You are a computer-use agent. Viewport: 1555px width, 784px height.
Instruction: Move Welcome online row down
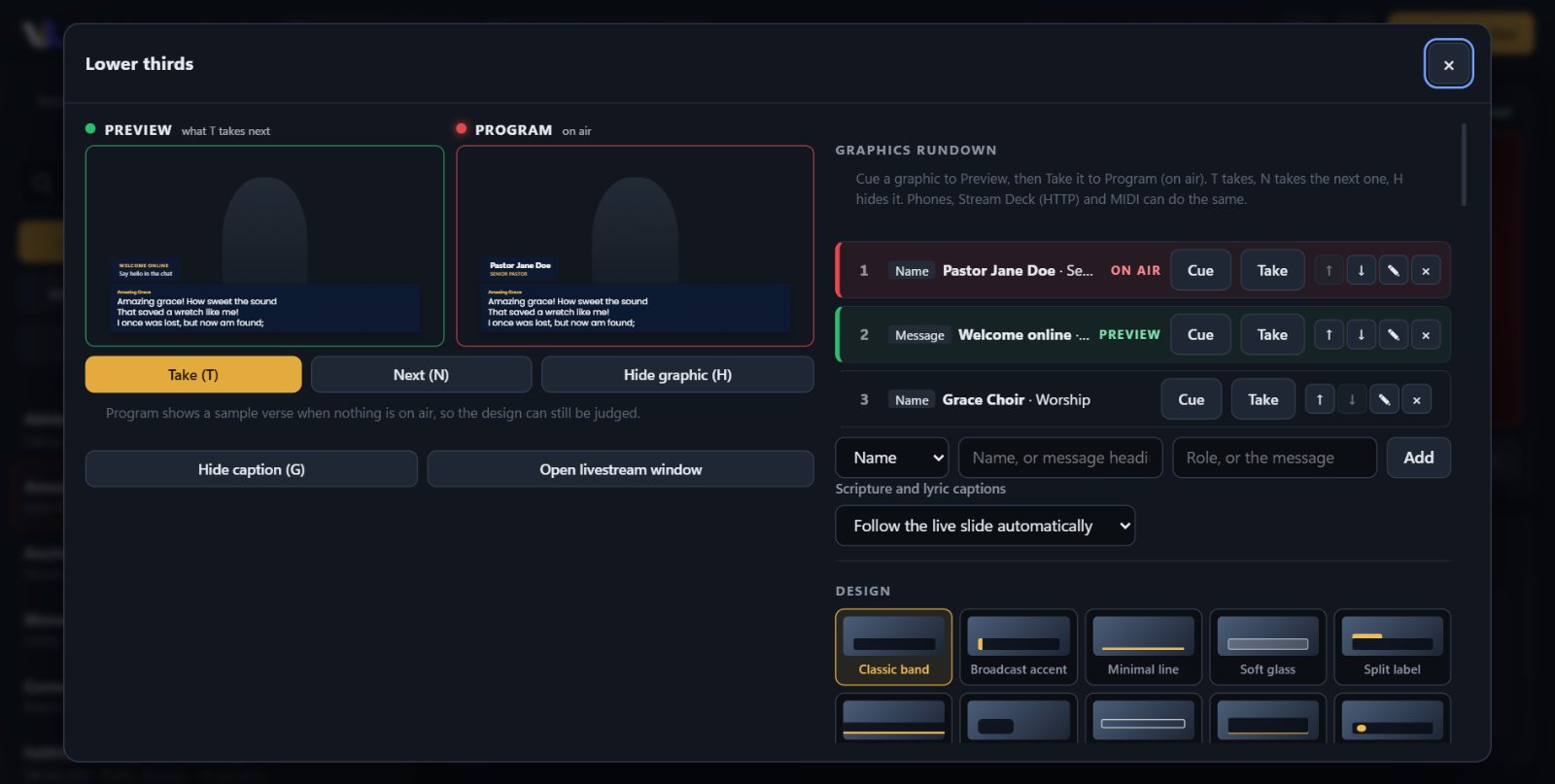click(1361, 335)
